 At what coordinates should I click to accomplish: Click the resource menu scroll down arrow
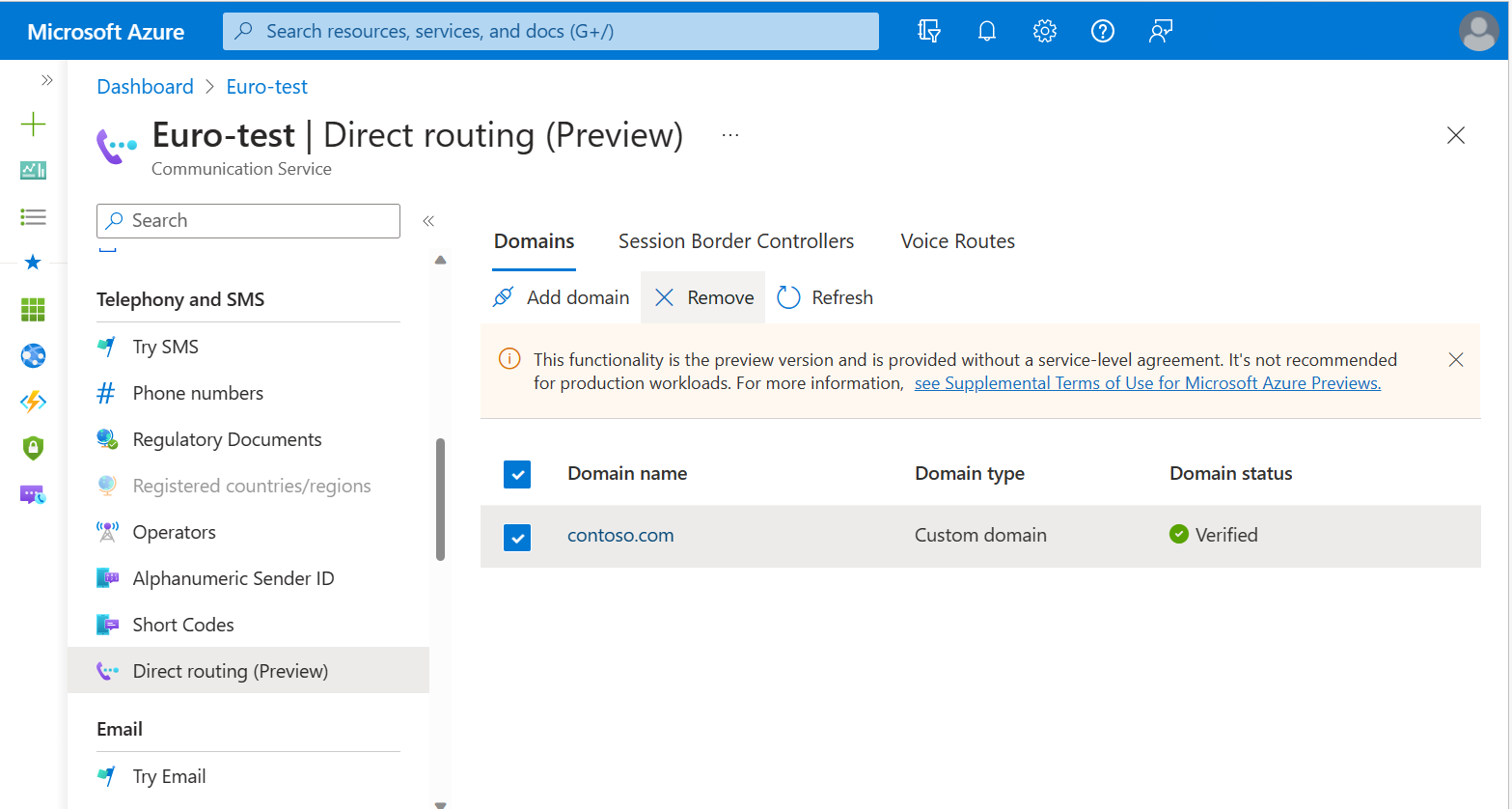[x=441, y=803]
